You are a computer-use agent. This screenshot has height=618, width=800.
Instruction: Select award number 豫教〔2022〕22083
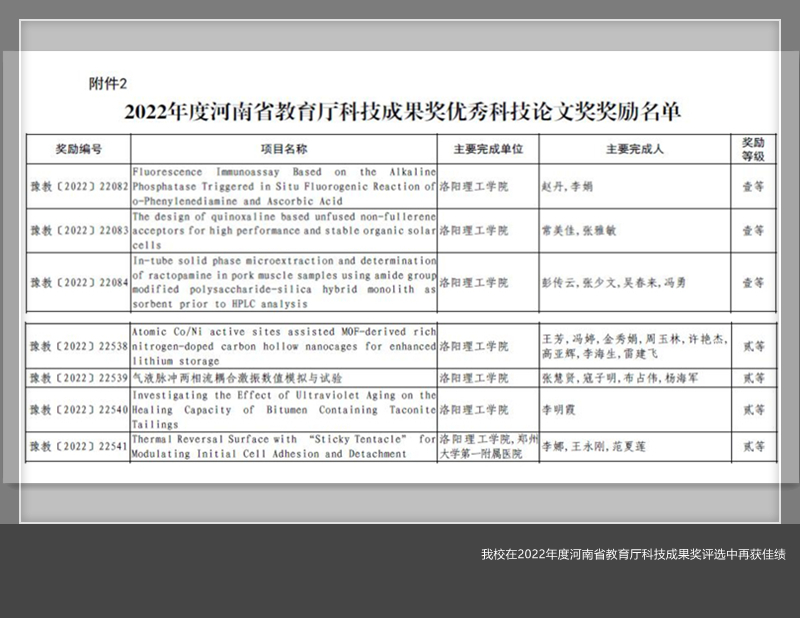tap(78, 230)
